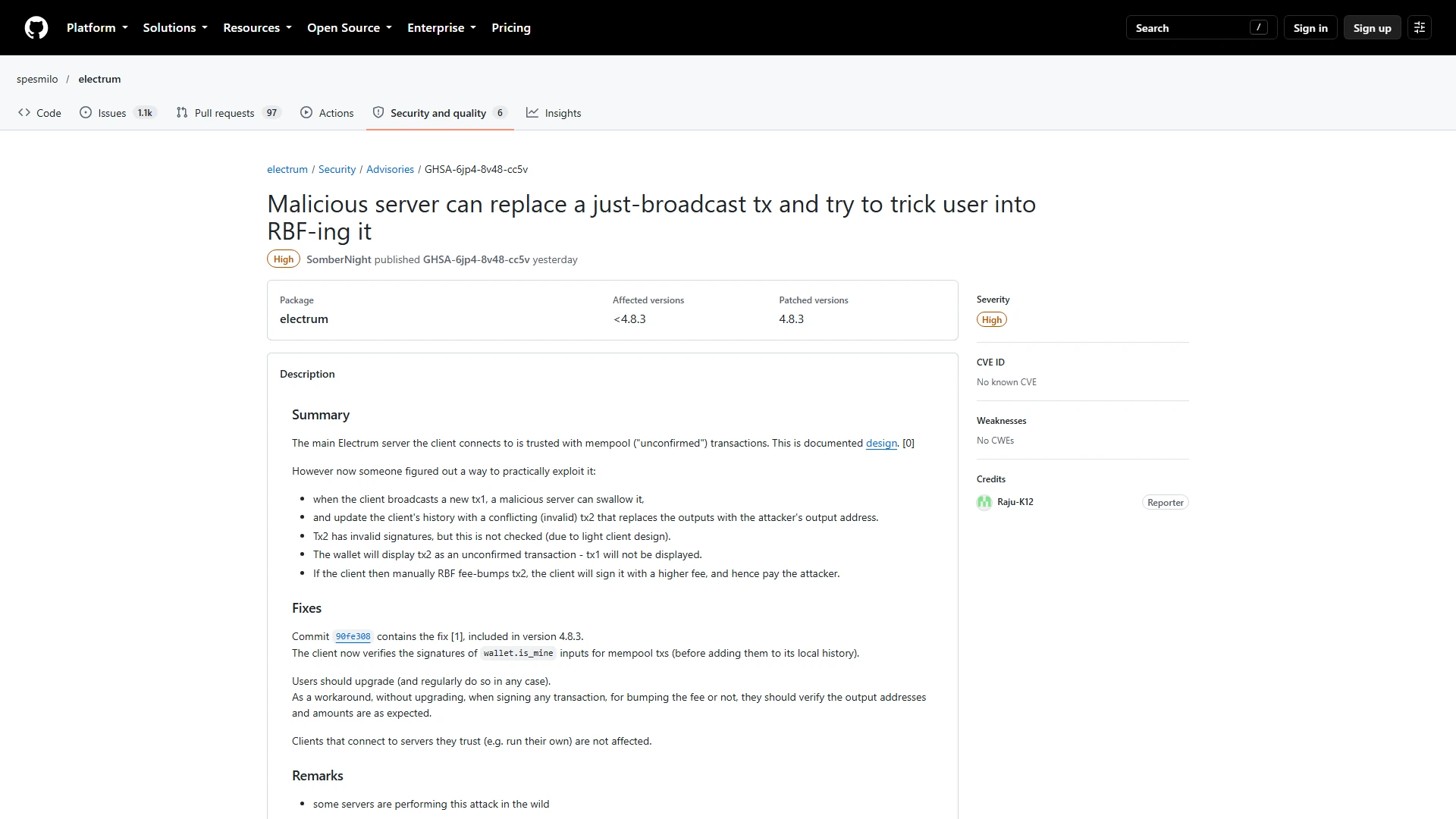Click the Remarks heading
Viewport: 1456px width, 819px height.
point(317,776)
